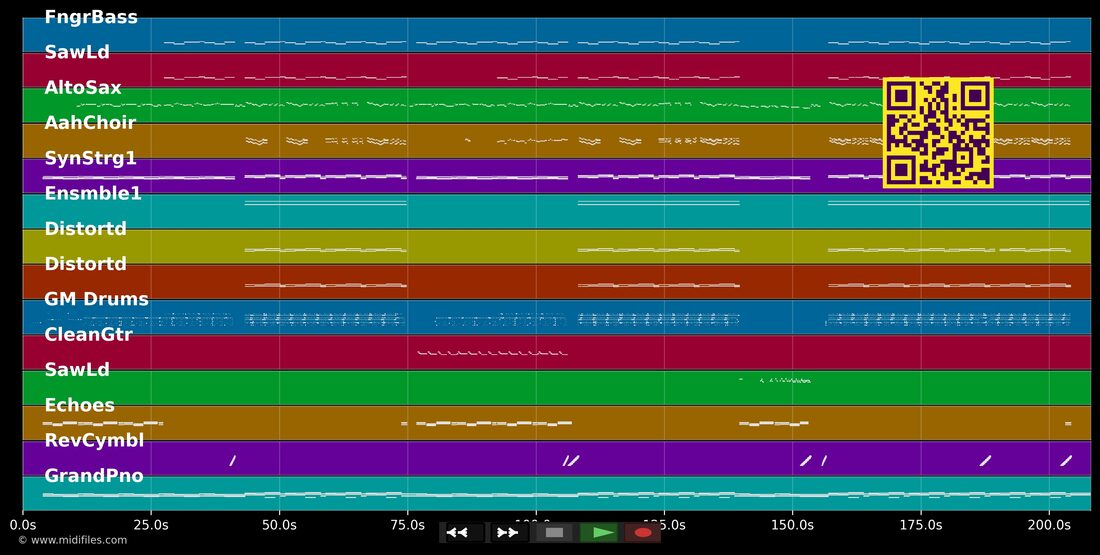Select the GrandPno track label
This screenshot has height=555, width=1100.
point(93,476)
